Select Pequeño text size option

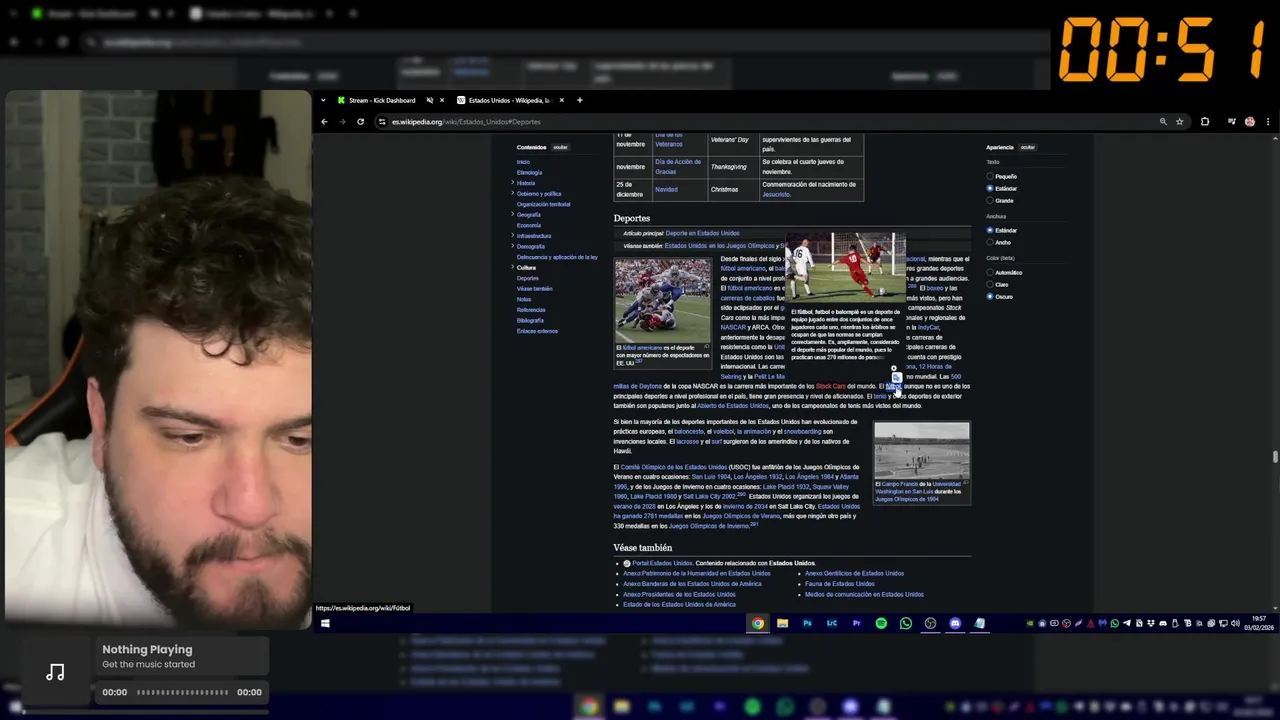pos(990,177)
